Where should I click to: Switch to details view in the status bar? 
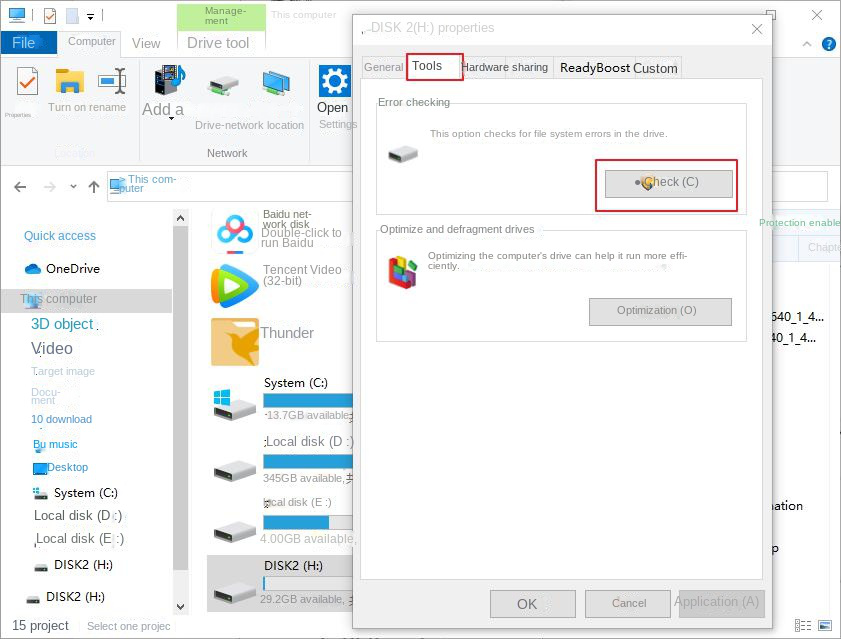[x=803, y=625]
